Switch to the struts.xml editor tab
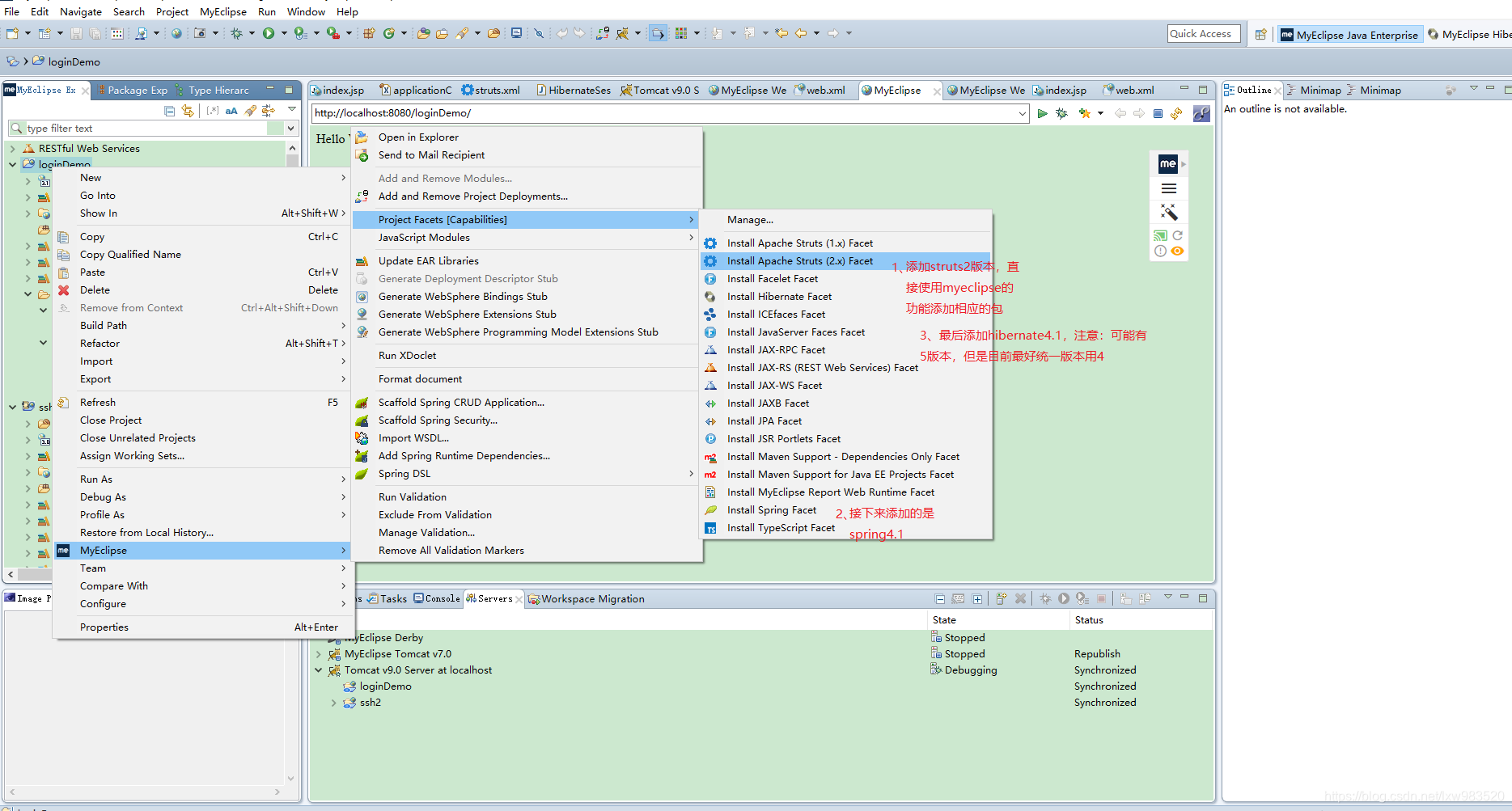Screen dimensions: 1512x811 coord(490,90)
